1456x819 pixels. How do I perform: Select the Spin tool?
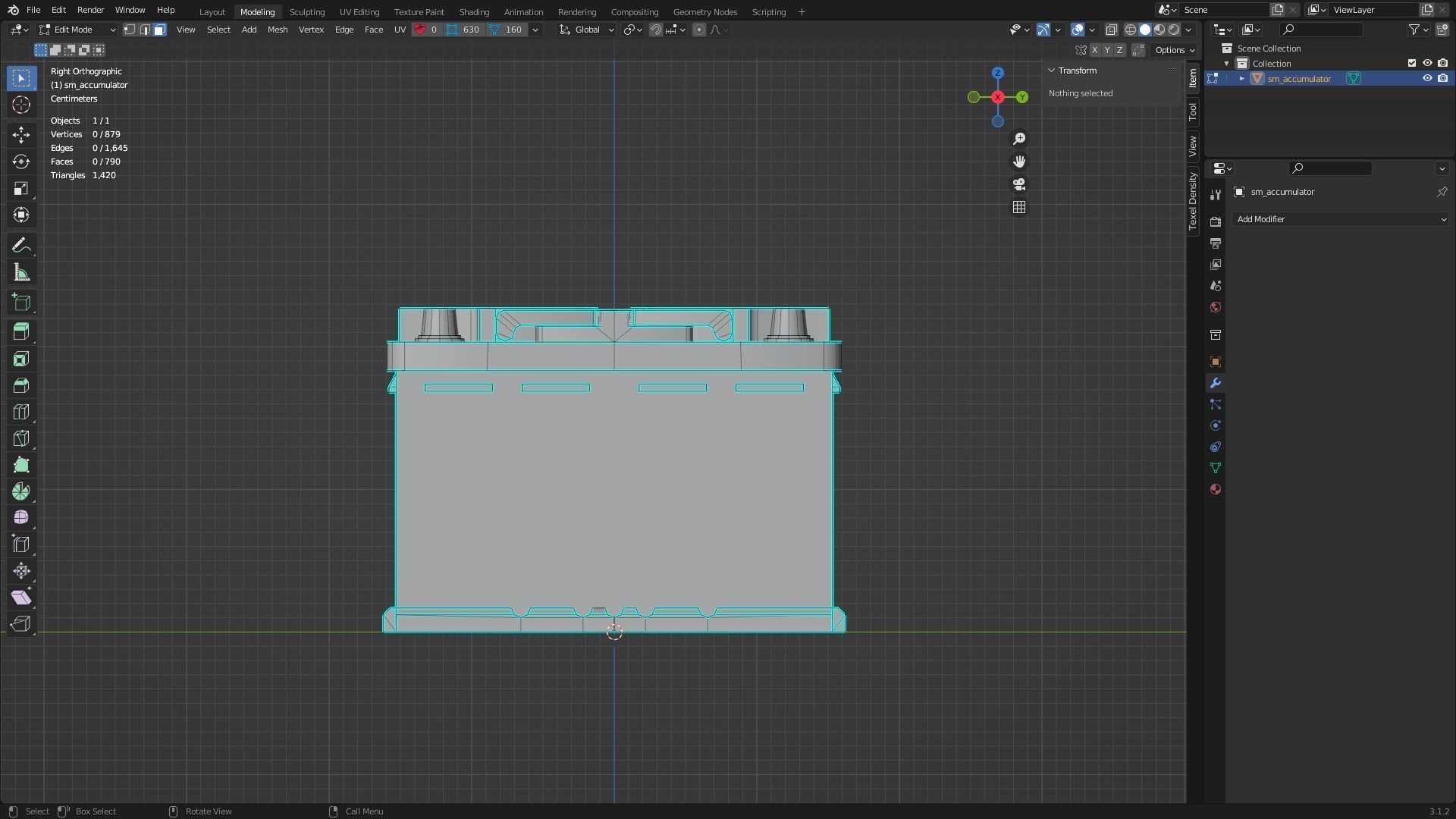(x=21, y=491)
